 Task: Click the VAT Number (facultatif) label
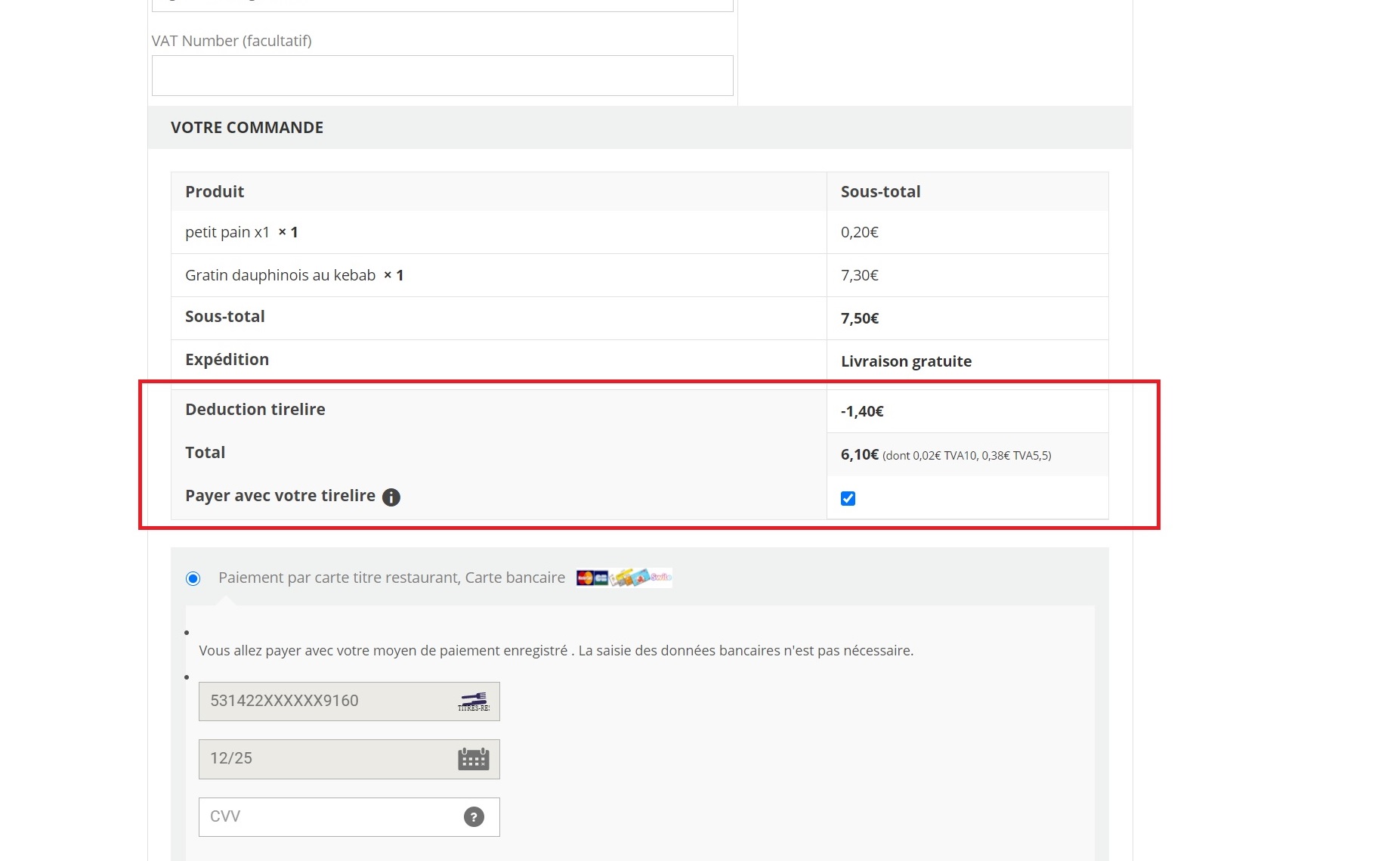point(231,41)
